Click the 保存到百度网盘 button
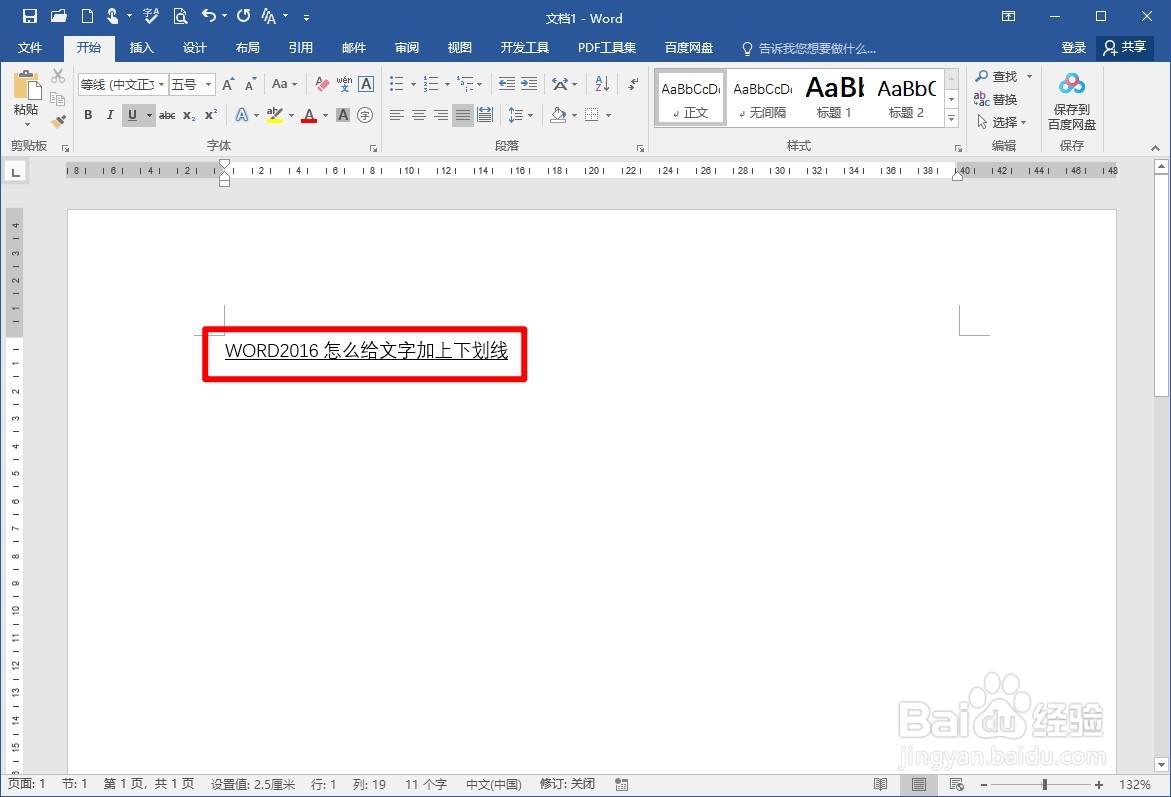The width and height of the screenshot is (1171, 797). tap(1071, 99)
